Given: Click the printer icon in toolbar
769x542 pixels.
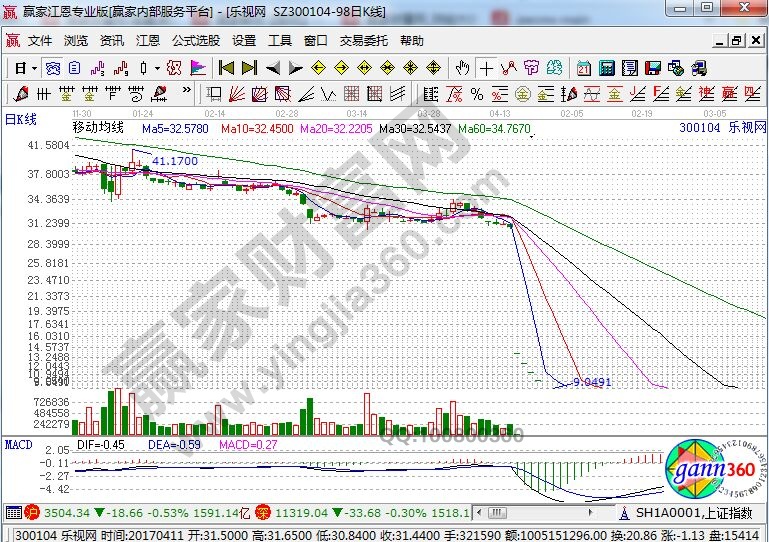Looking at the screenshot, I should pos(678,68).
